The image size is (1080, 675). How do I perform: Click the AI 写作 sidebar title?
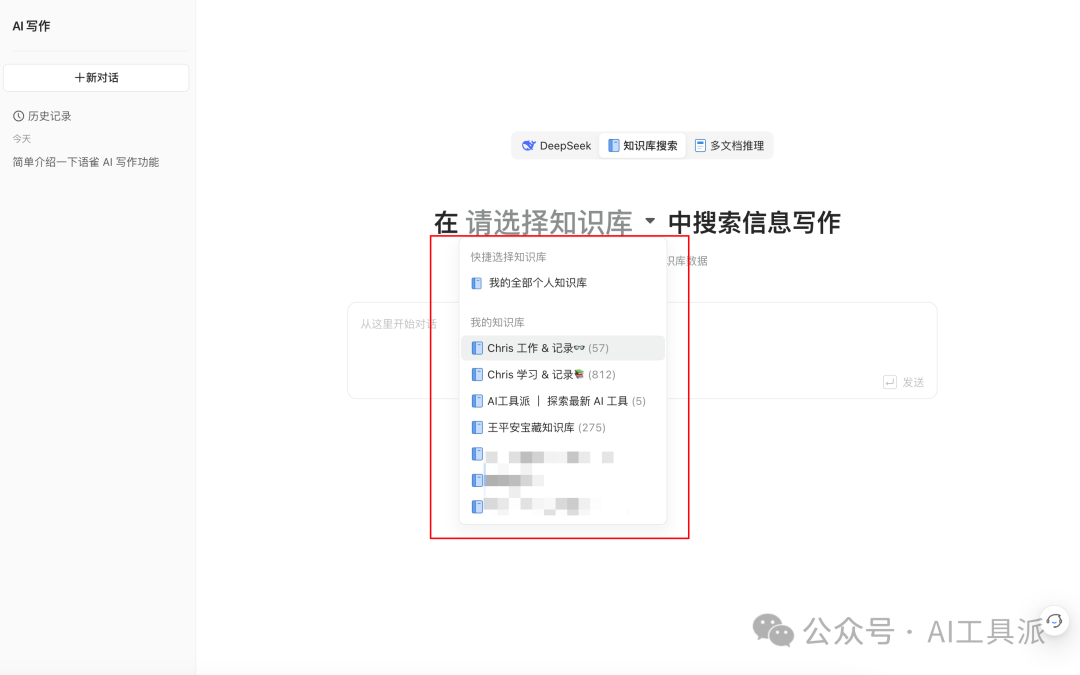coord(32,26)
